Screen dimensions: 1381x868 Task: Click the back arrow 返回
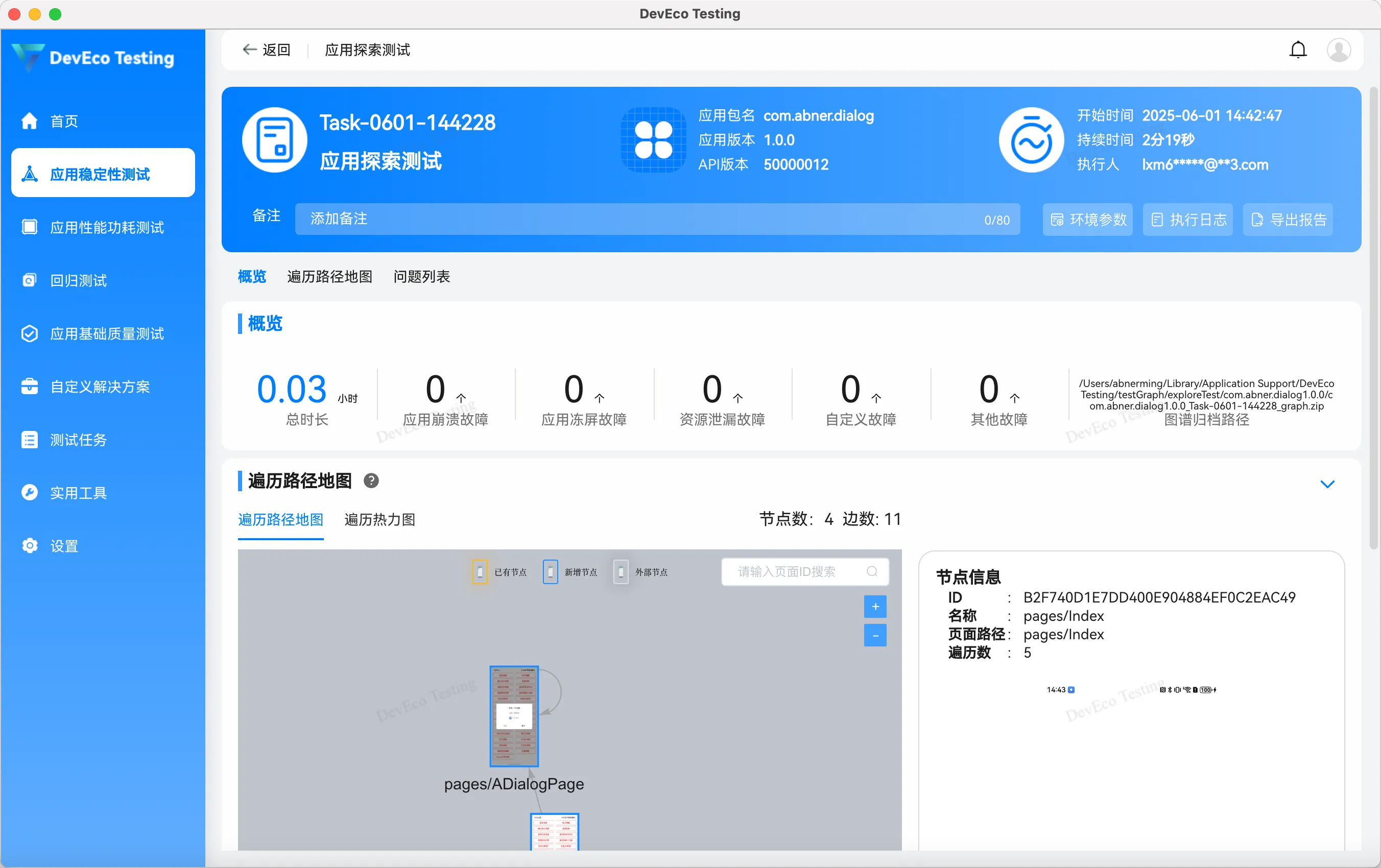(x=266, y=50)
